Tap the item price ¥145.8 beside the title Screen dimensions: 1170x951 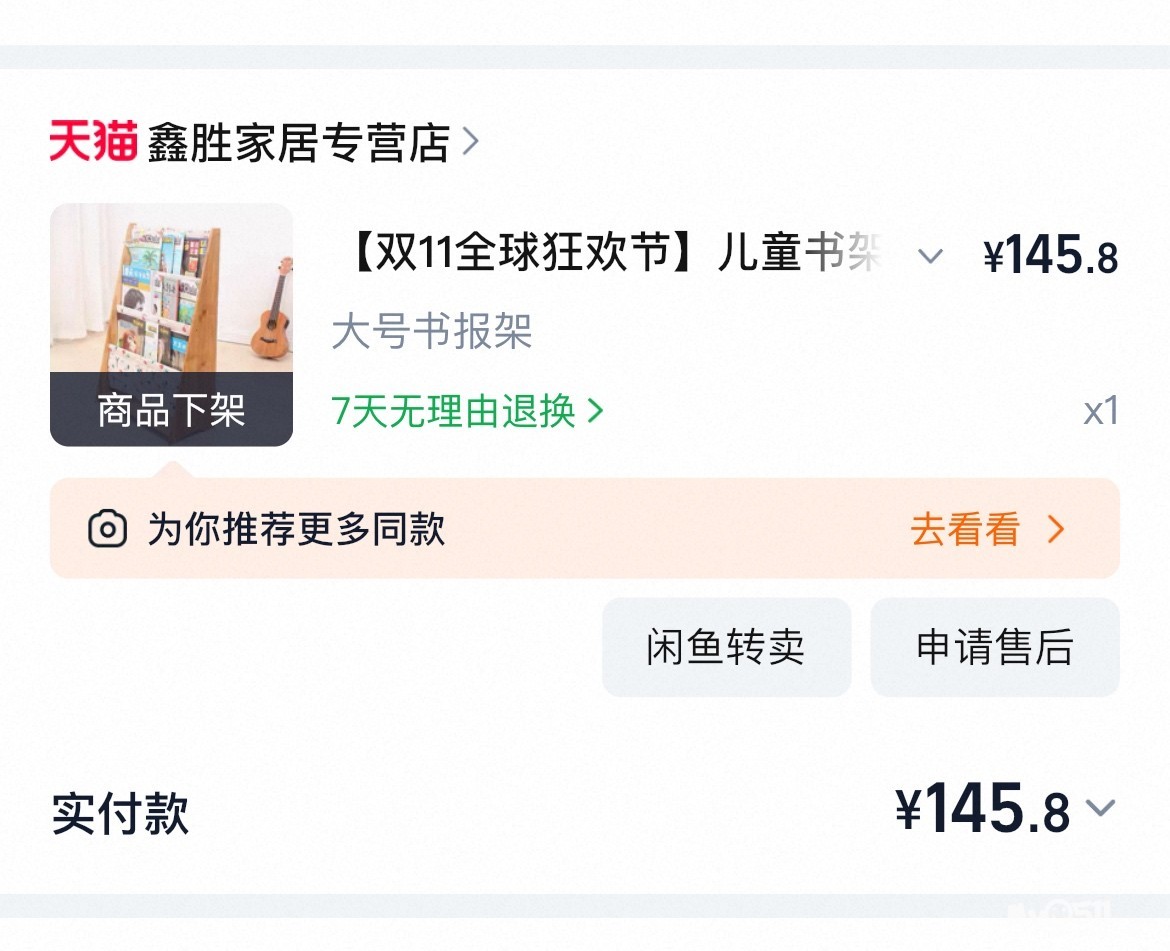pos(1051,257)
